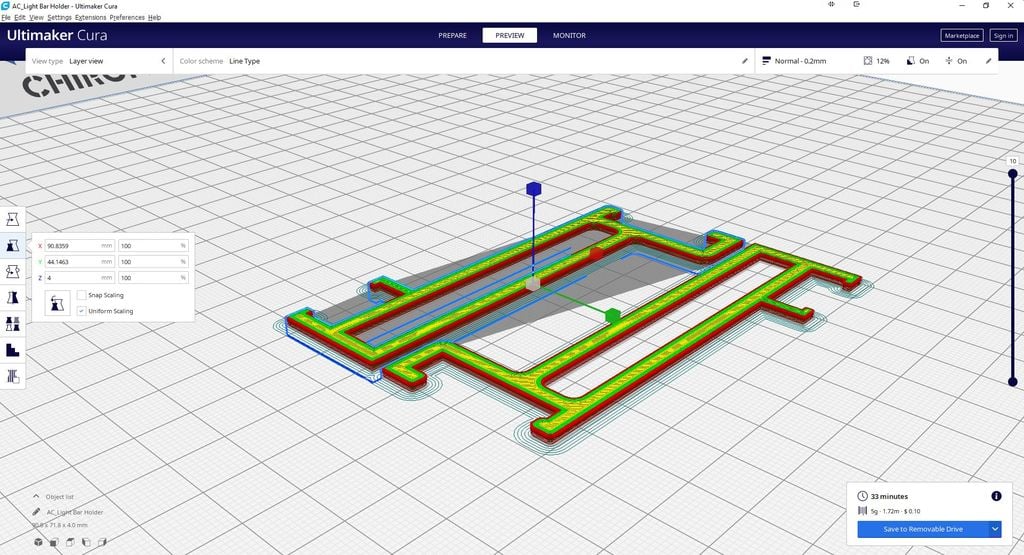The height and width of the screenshot is (555, 1024).
Task: Uncheck the Uniform Scaling checkbox
Action: click(x=82, y=311)
